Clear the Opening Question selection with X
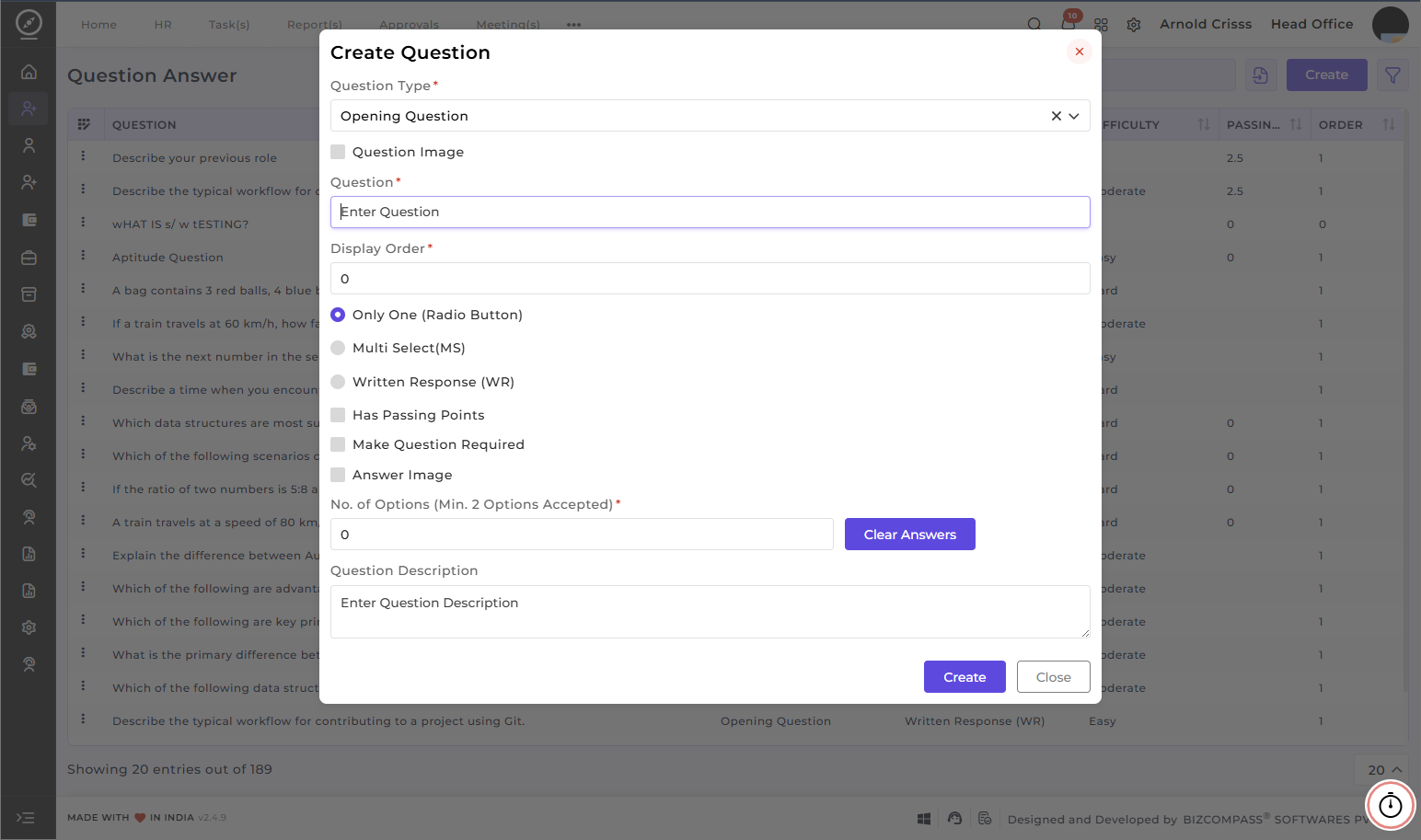Viewport: 1421px width, 840px height. pyautogui.click(x=1057, y=116)
